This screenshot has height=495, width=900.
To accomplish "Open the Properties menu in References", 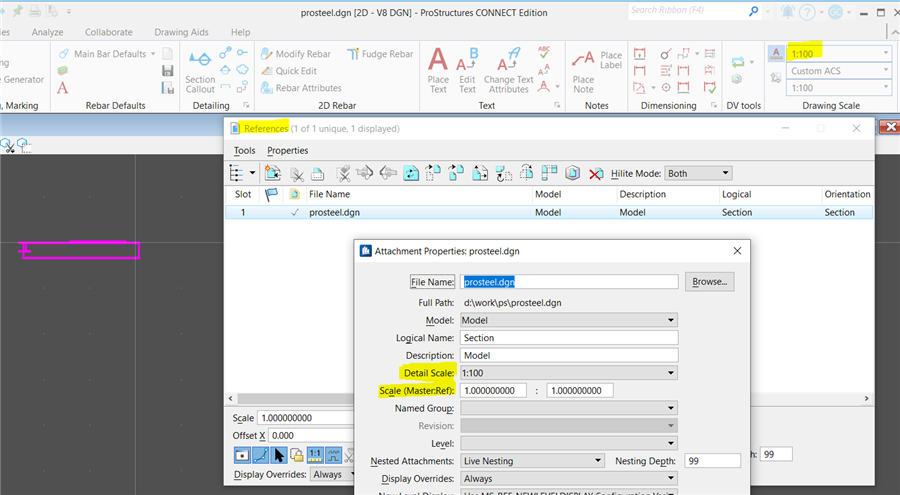I will point(288,150).
